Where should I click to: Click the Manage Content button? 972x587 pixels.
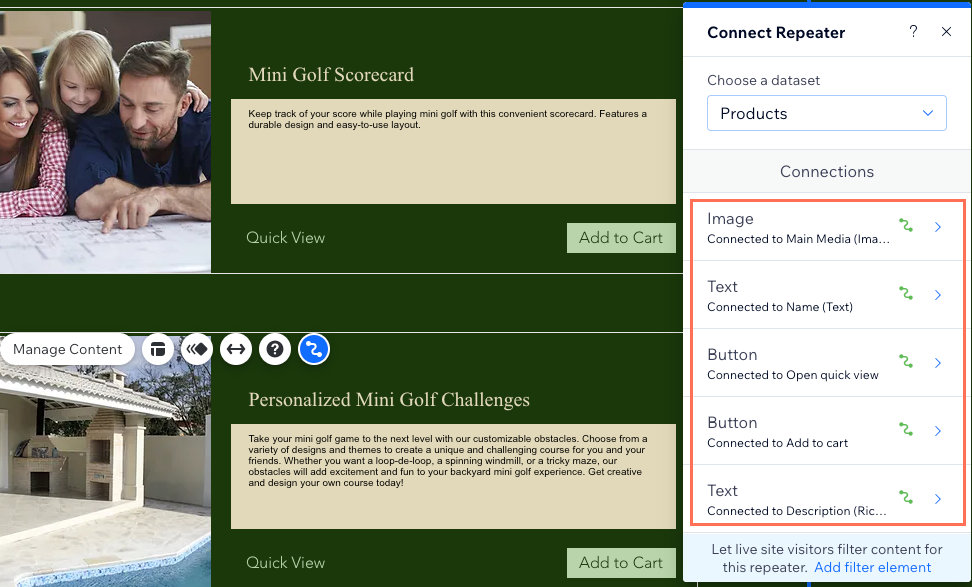coord(68,349)
